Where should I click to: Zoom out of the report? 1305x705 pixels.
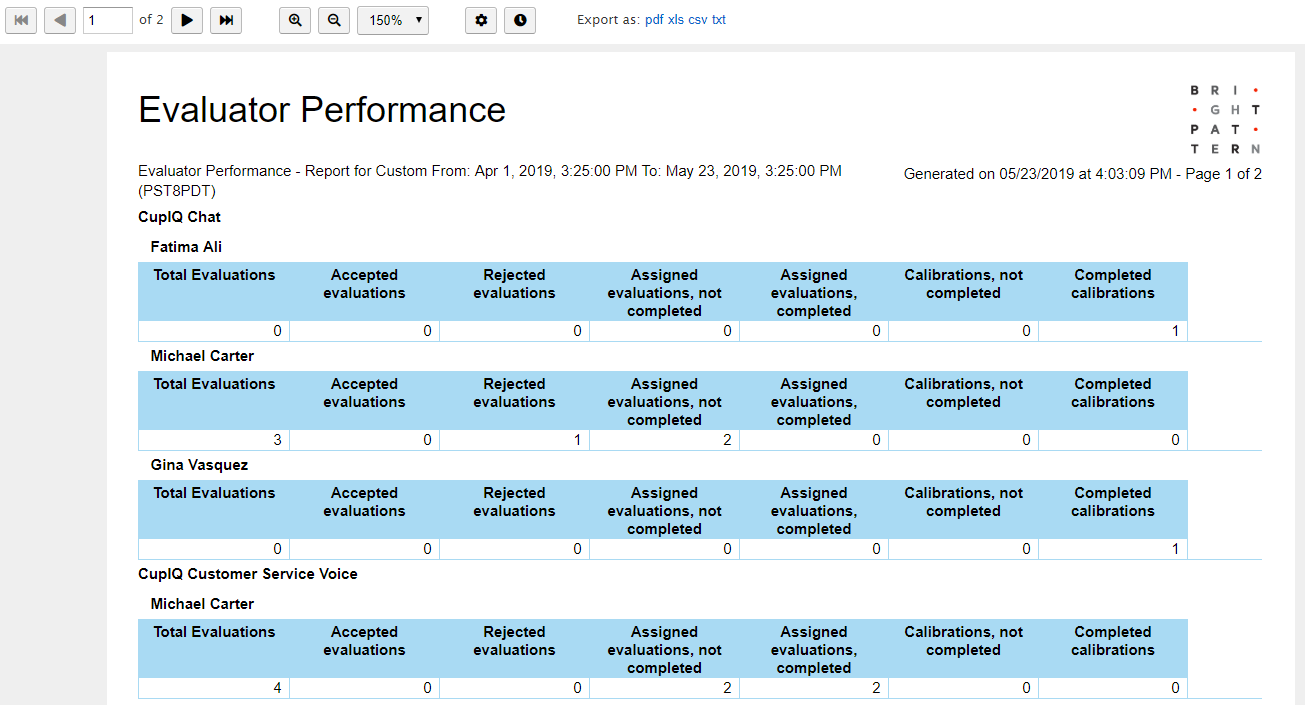click(x=334, y=20)
